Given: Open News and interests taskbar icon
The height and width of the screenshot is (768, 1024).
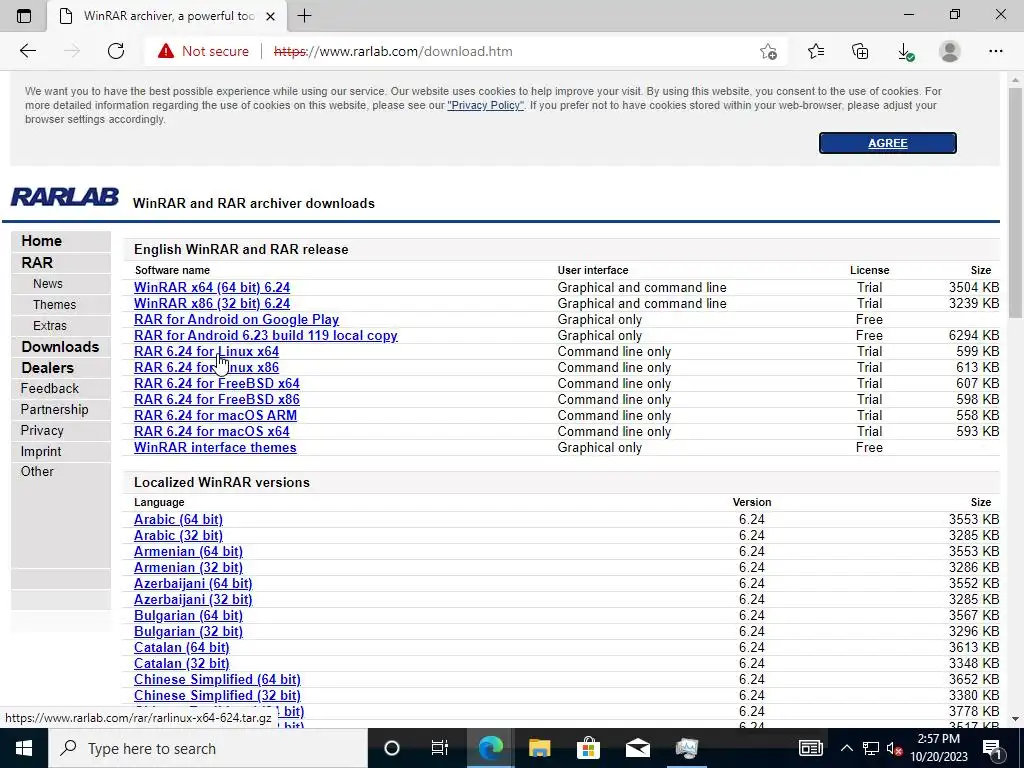Looking at the screenshot, I should tap(810, 748).
